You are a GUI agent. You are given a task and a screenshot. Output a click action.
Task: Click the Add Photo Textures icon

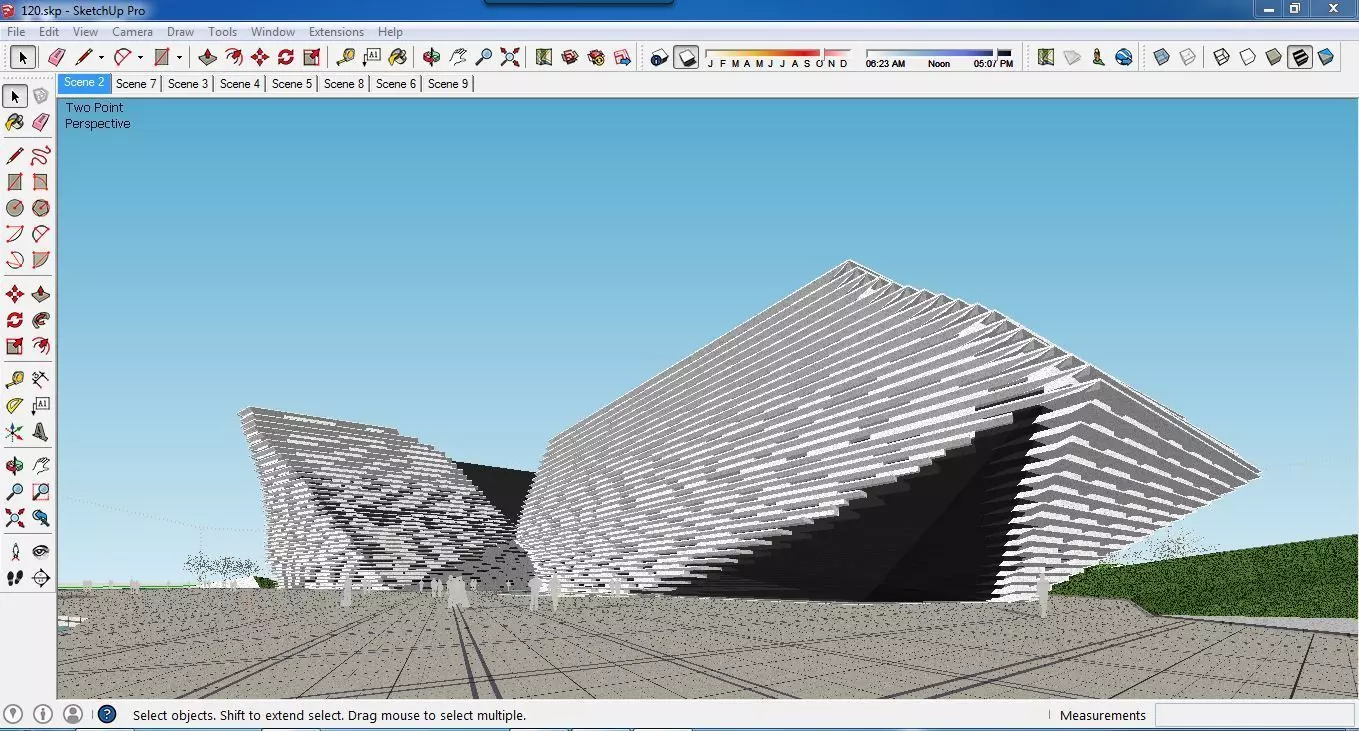(1098, 57)
